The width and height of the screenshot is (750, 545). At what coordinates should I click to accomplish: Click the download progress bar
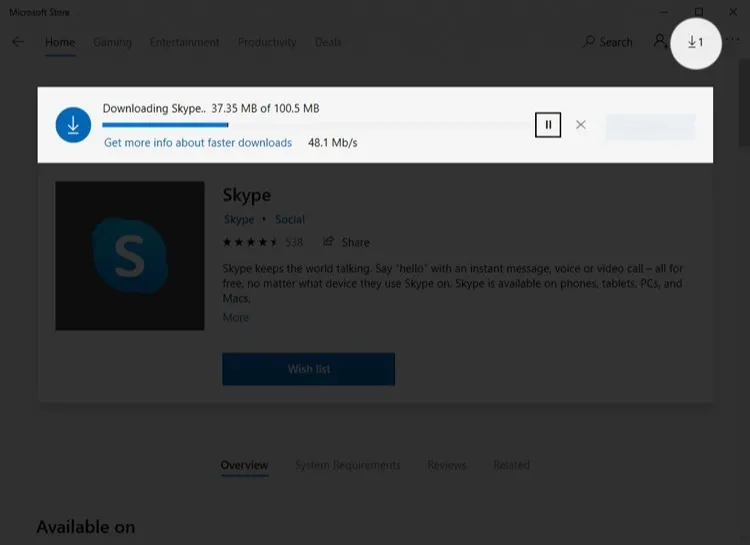coord(316,125)
